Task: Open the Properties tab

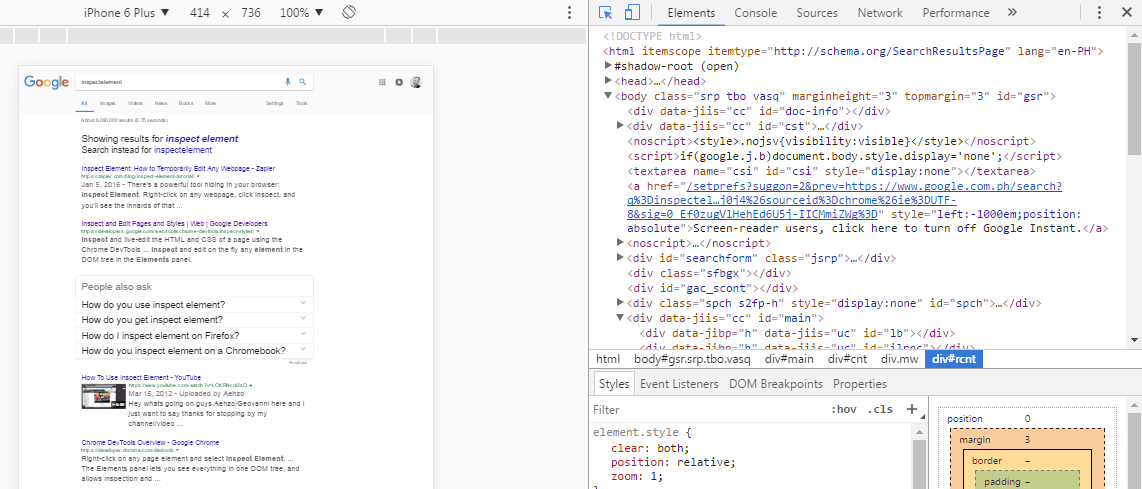Action: coord(860,383)
